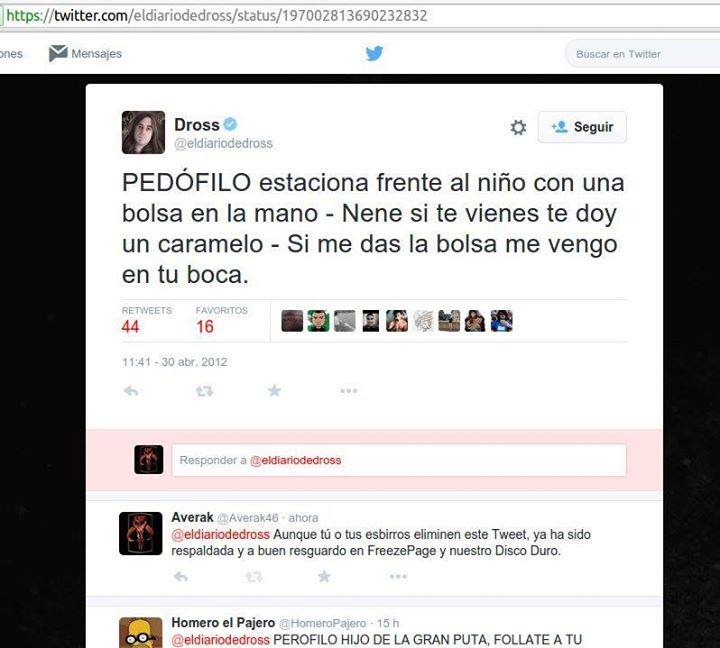Open the gear options on Dross's tweet

point(518,127)
